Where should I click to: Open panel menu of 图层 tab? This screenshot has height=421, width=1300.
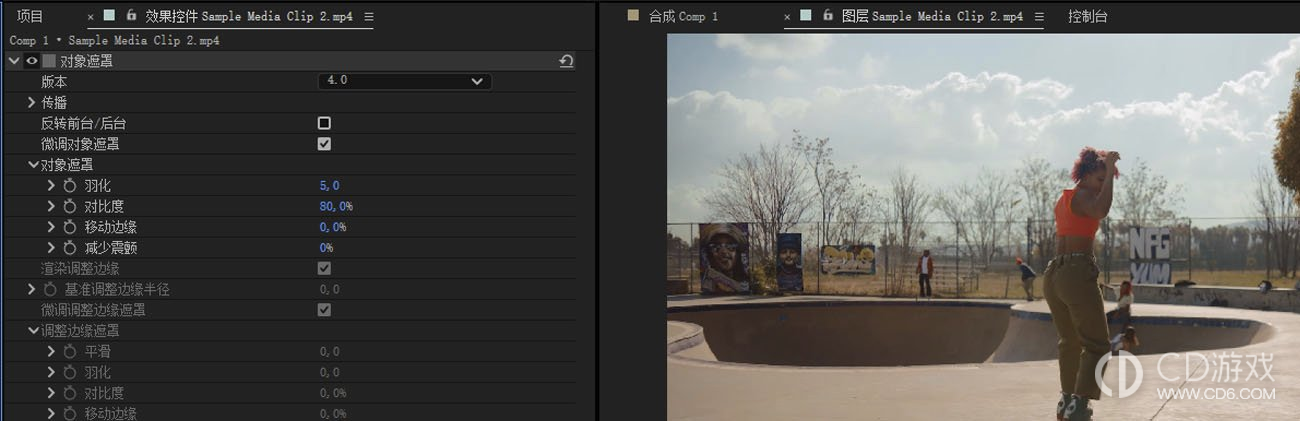click(x=1040, y=17)
